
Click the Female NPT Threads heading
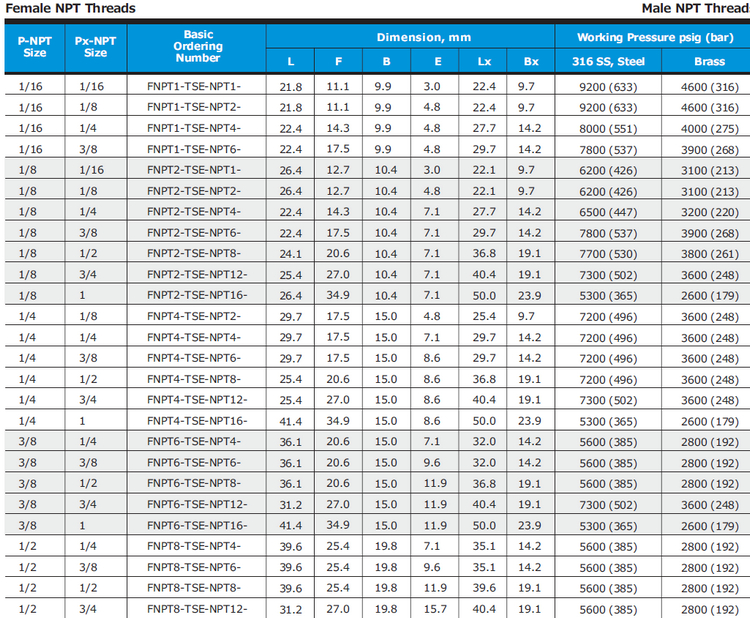click(x=70, y=8)
